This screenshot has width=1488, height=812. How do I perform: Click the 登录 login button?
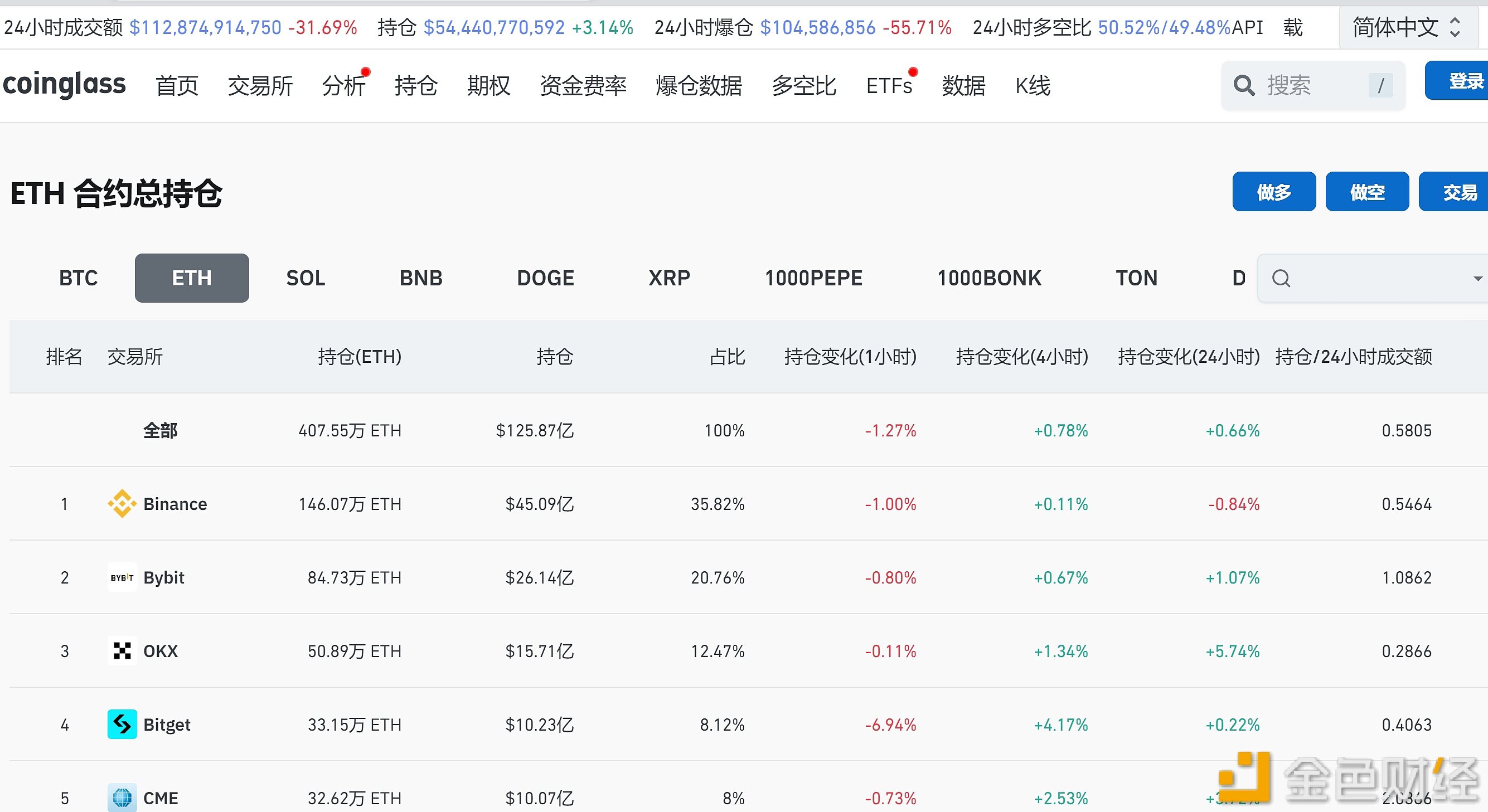(1458, 81)
